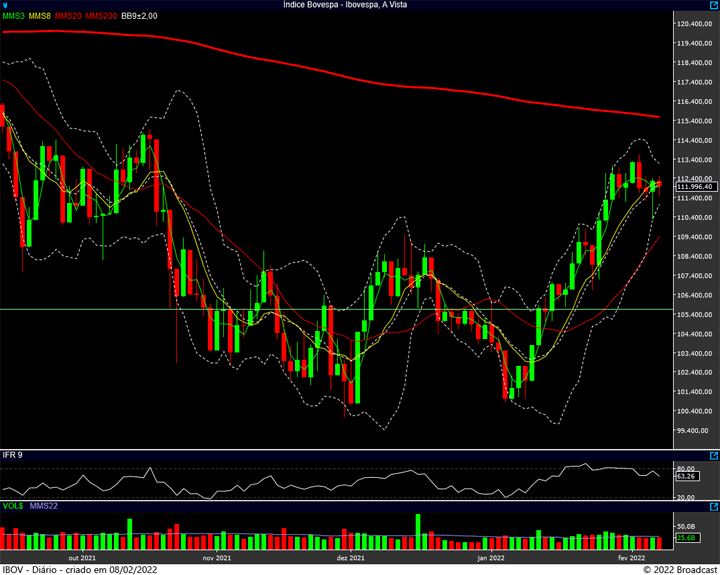
Task: Select the MMS3 moving average legend
Action: [x=13, y=16]
